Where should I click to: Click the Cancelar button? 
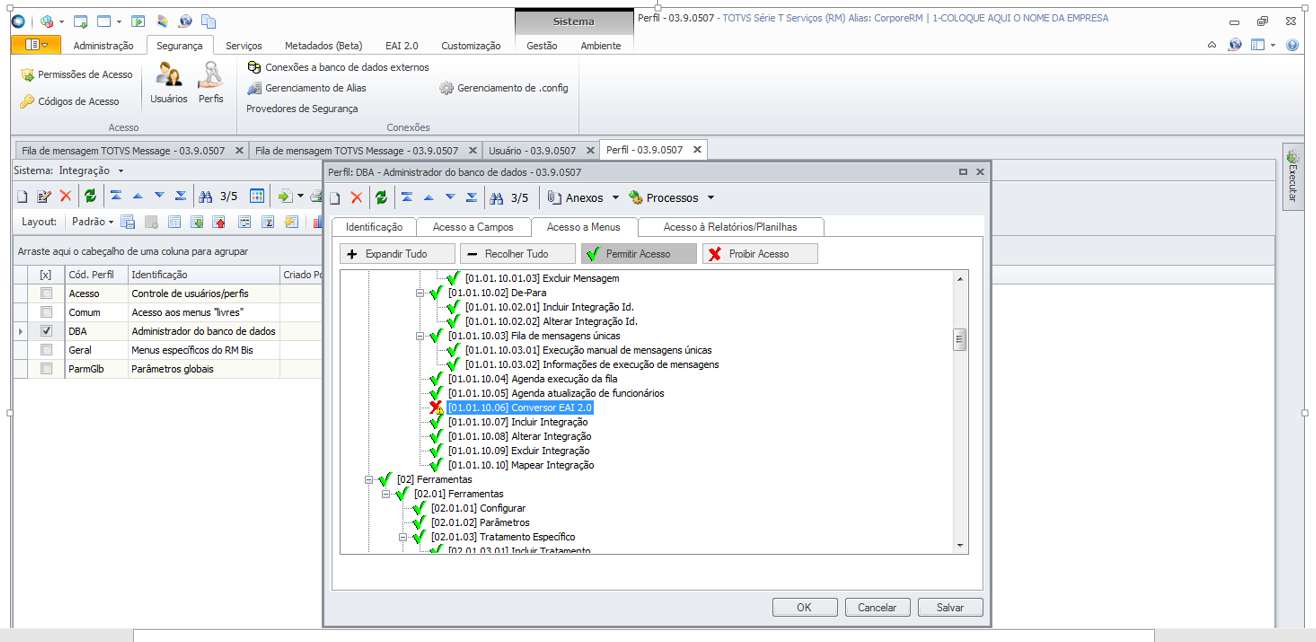tap(877, 607)
